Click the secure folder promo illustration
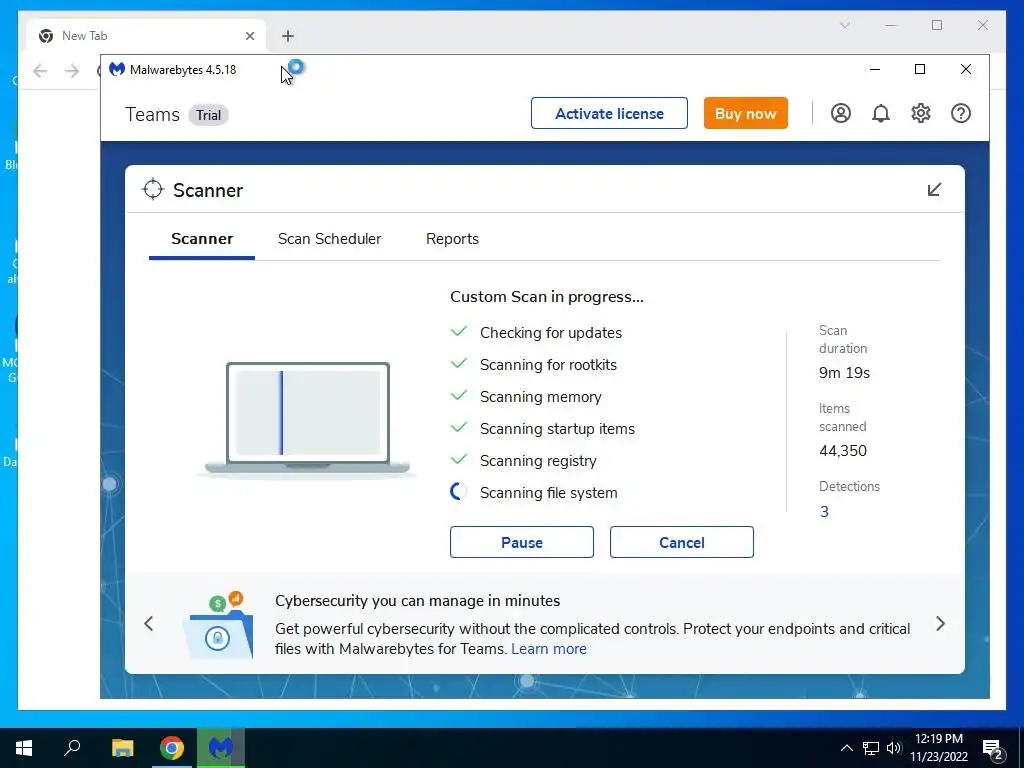Viewport: 1024px width, 768px height. coord(218,626)
